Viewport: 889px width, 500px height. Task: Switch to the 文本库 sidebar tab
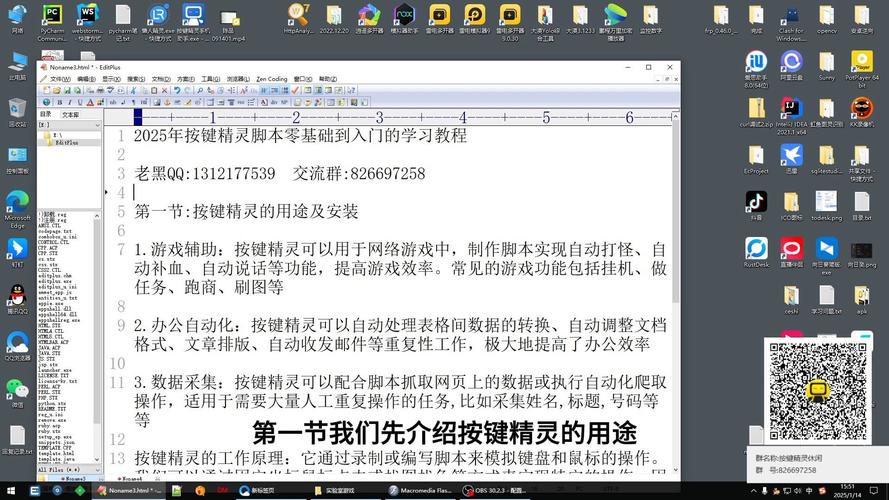[70, 115]
